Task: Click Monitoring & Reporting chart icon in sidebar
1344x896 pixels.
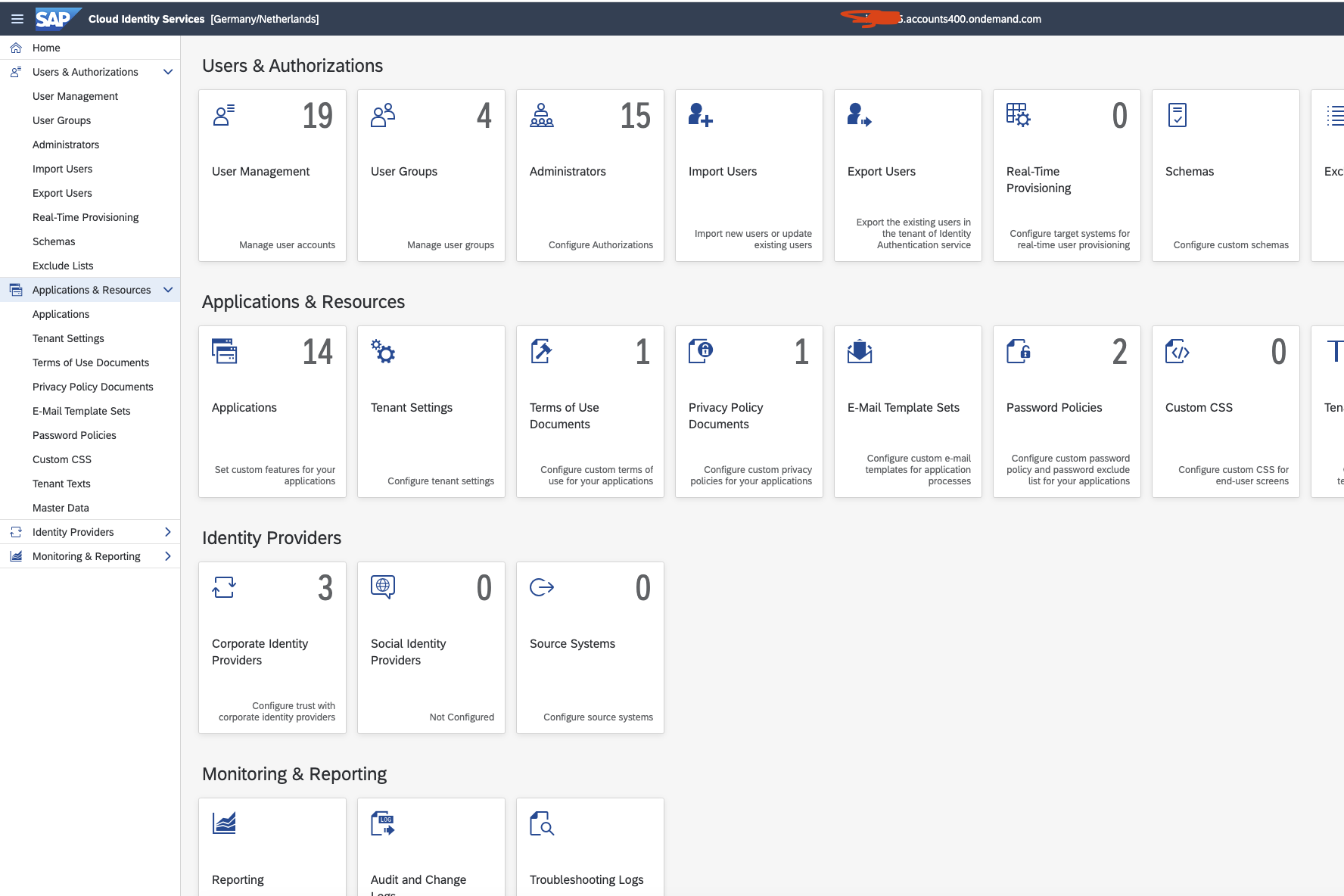Action: (x=16, y=556)
